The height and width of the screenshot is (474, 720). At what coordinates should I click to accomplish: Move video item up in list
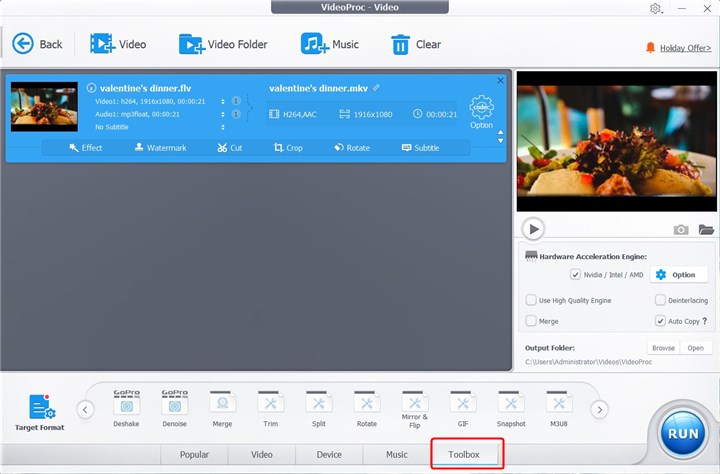[501, 133]
